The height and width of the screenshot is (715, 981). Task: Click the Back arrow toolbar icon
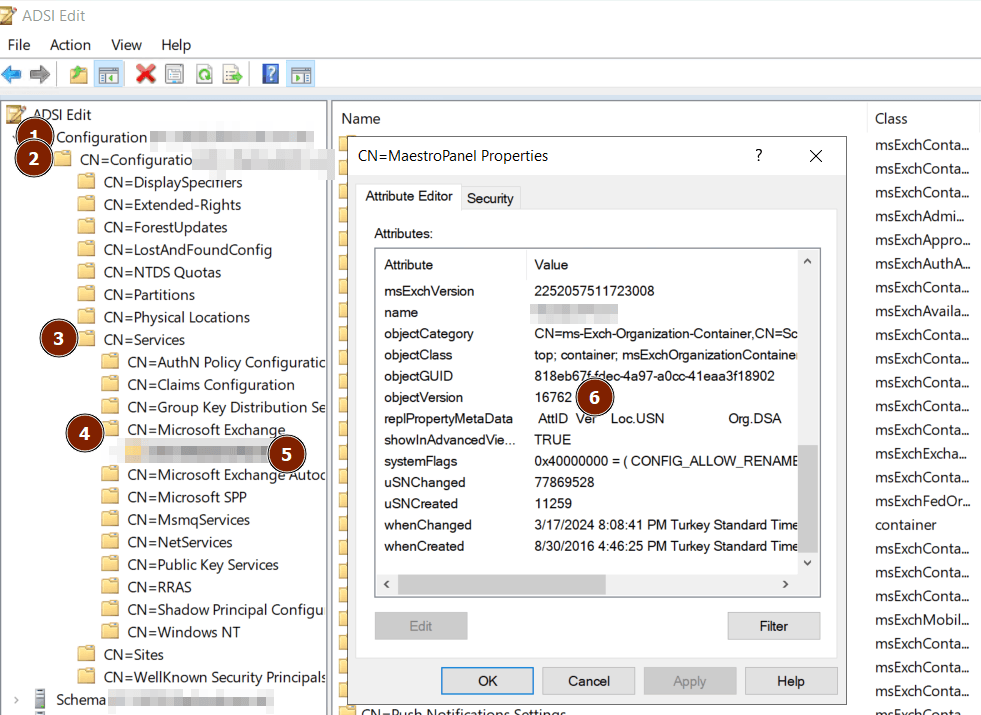(12, 74)
